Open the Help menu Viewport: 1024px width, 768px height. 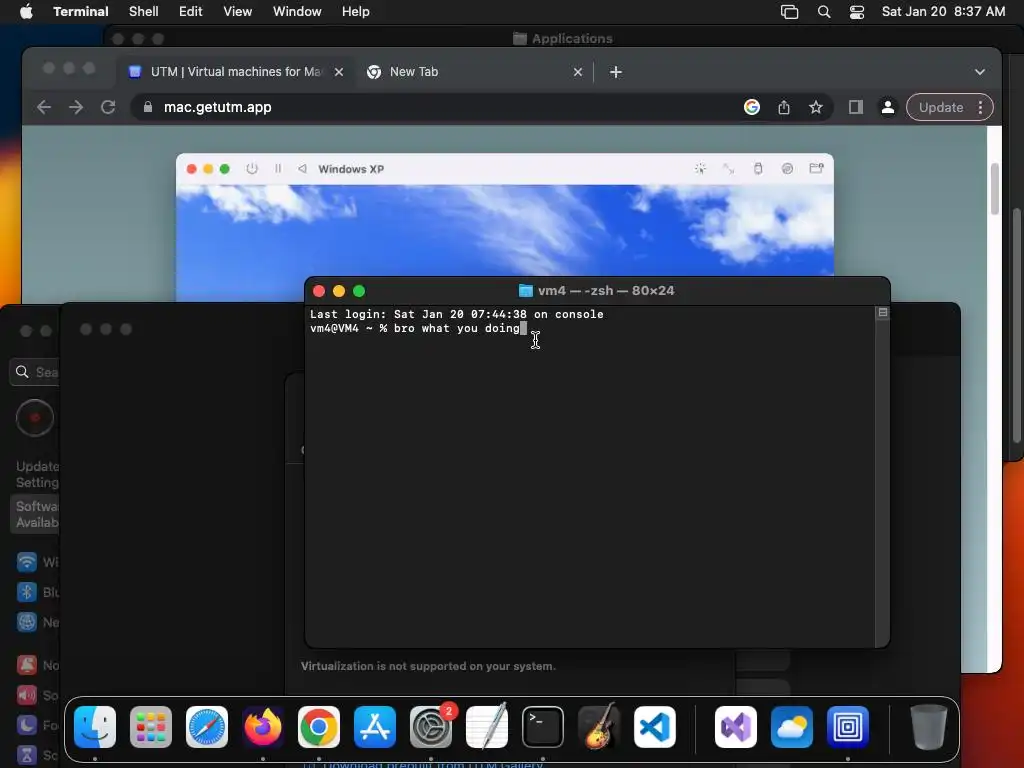pos(356,12)
